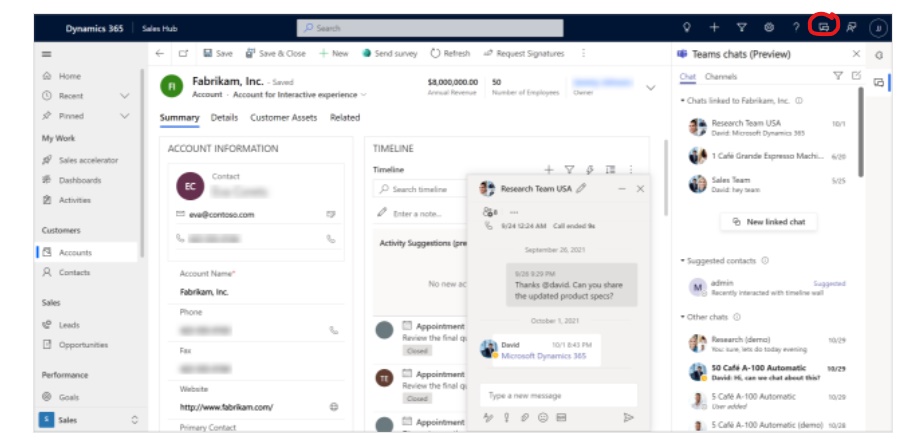924x448 pixels.
Task: Click Send survey command
Action: (x=390, y=53)
